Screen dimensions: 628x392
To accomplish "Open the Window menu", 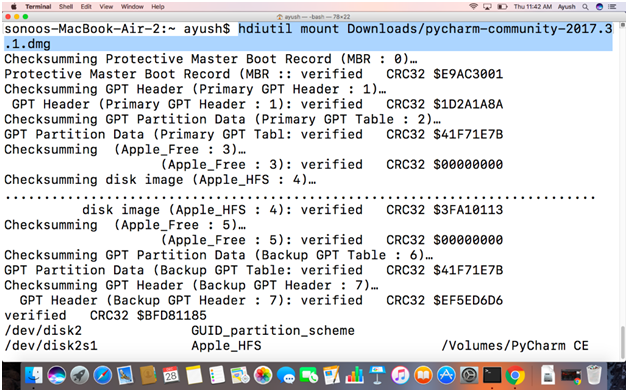I will pos(132,6).
